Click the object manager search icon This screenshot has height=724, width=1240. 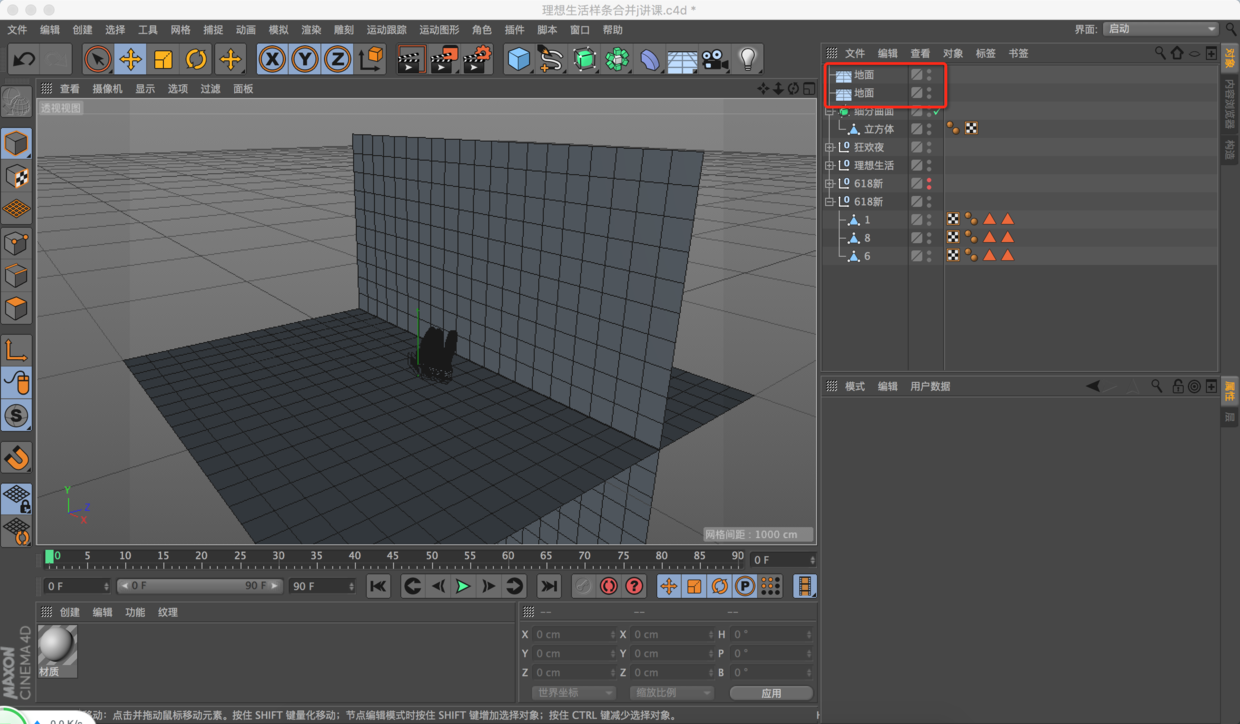tap(1160, 53)
